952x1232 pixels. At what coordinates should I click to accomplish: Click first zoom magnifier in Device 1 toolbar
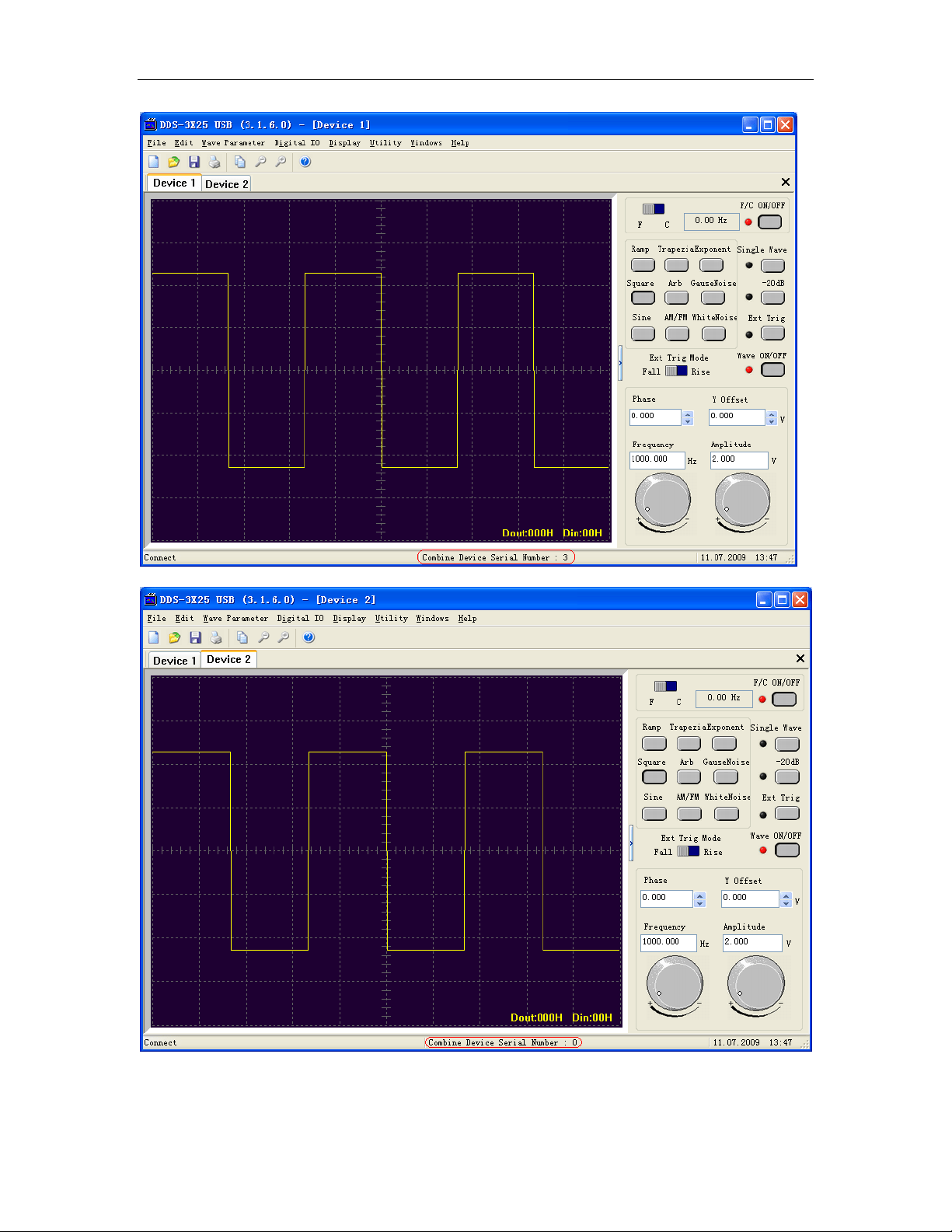coord(260,162)
